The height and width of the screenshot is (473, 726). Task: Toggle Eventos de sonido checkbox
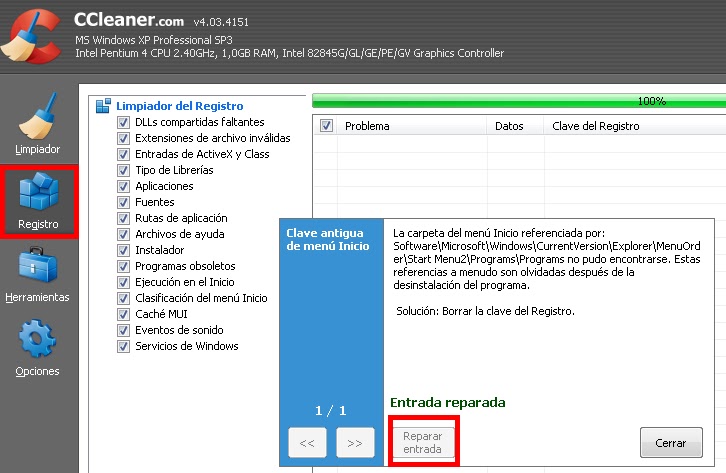pos(123,330)
